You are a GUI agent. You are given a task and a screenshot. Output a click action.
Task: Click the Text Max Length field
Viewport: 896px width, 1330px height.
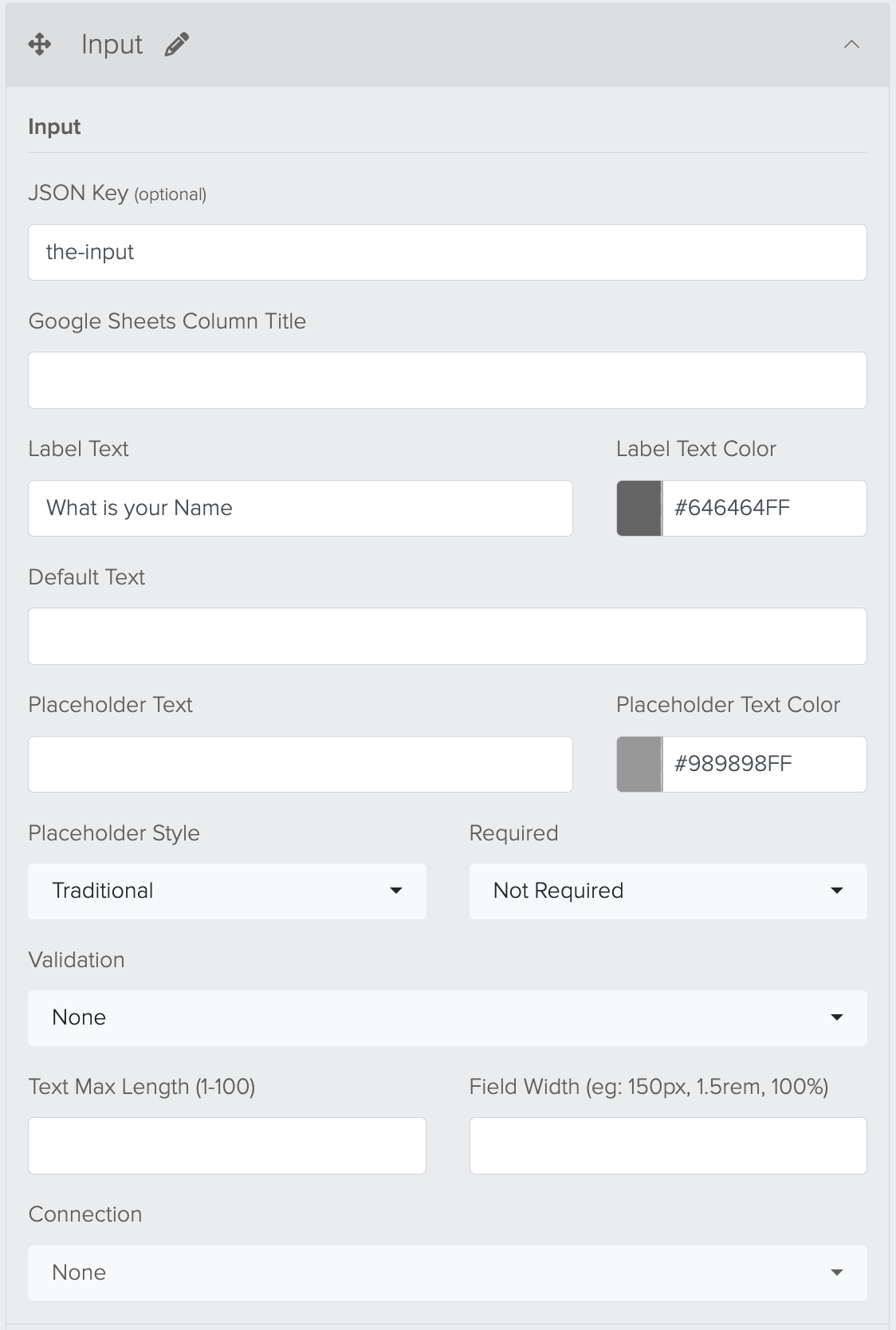227,1146
